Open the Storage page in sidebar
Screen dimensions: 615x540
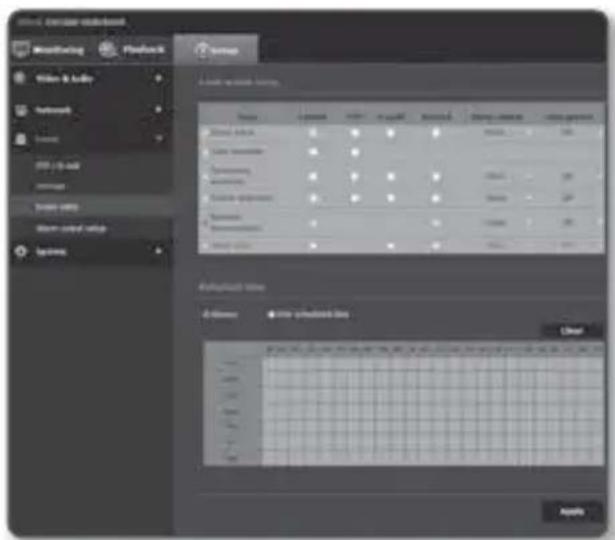coord(50,186)
